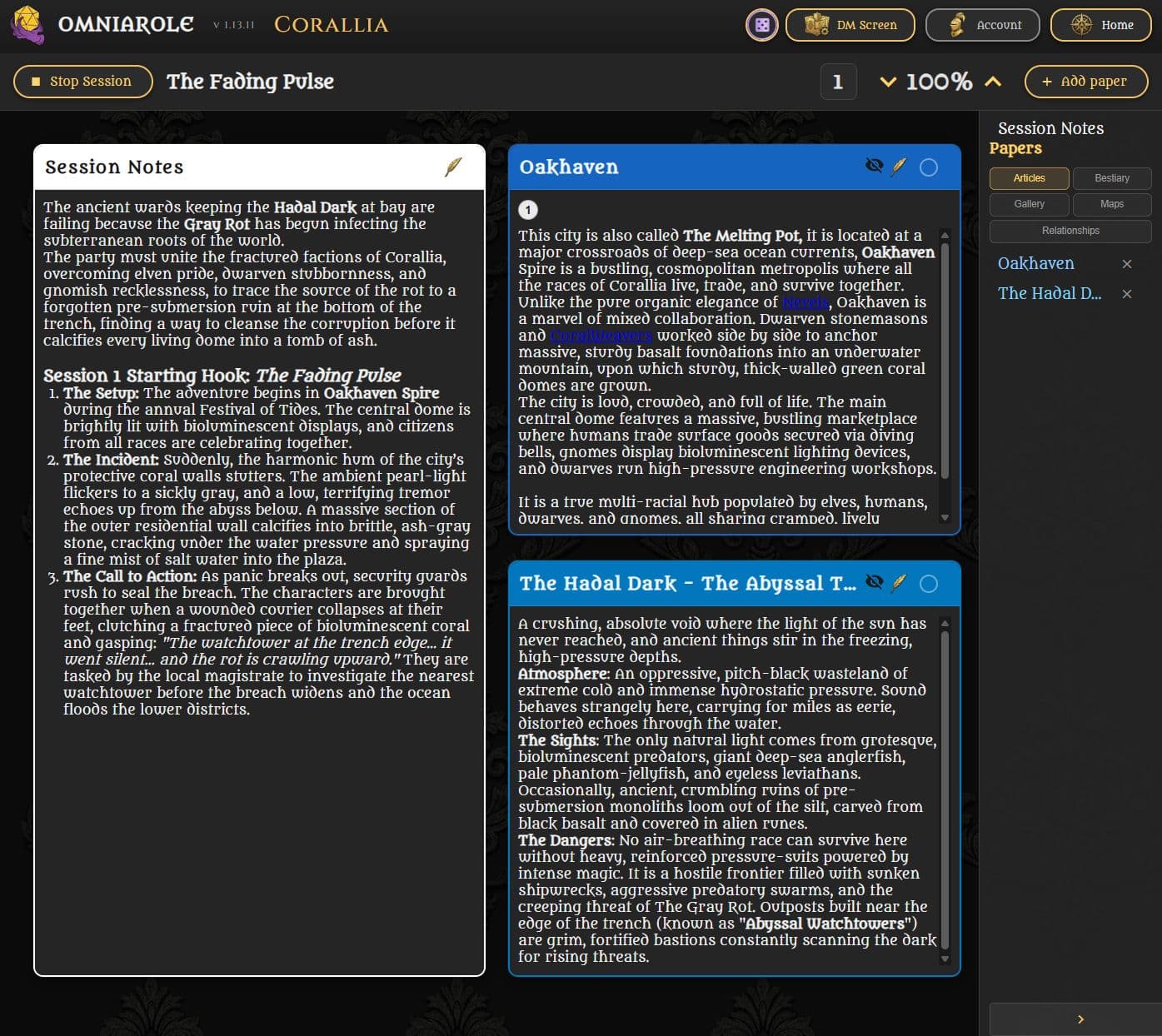Click the OmniaRole logo icon

(27, 25)
